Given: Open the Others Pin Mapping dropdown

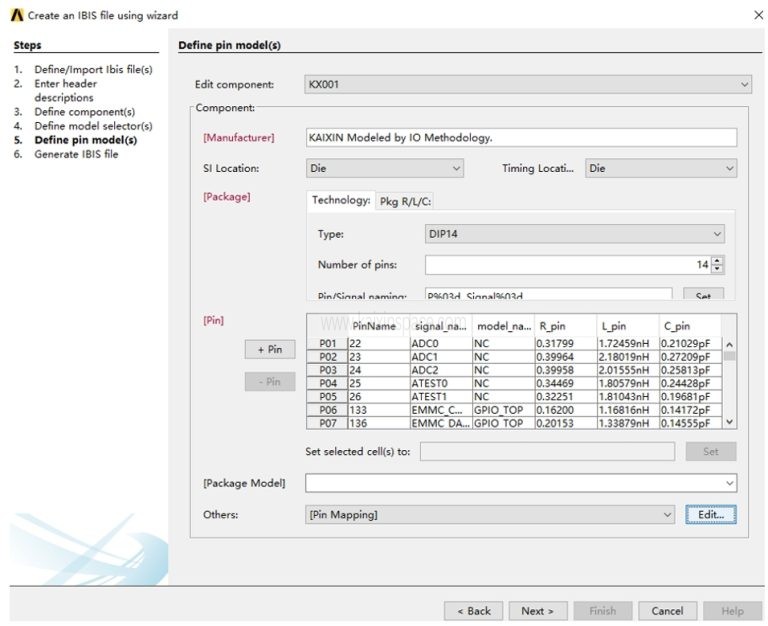Looking at the screenshot, I should (x=491, y=515).
